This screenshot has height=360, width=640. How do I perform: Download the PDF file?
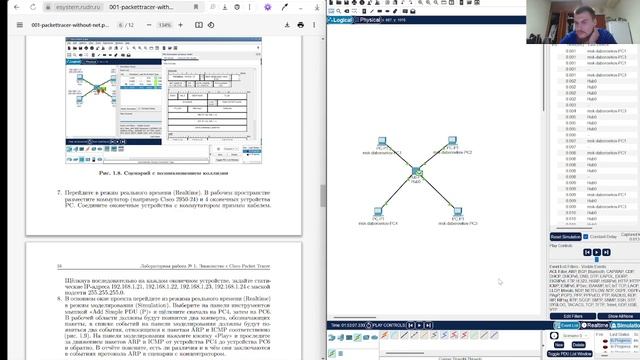[x=287, y=25]
